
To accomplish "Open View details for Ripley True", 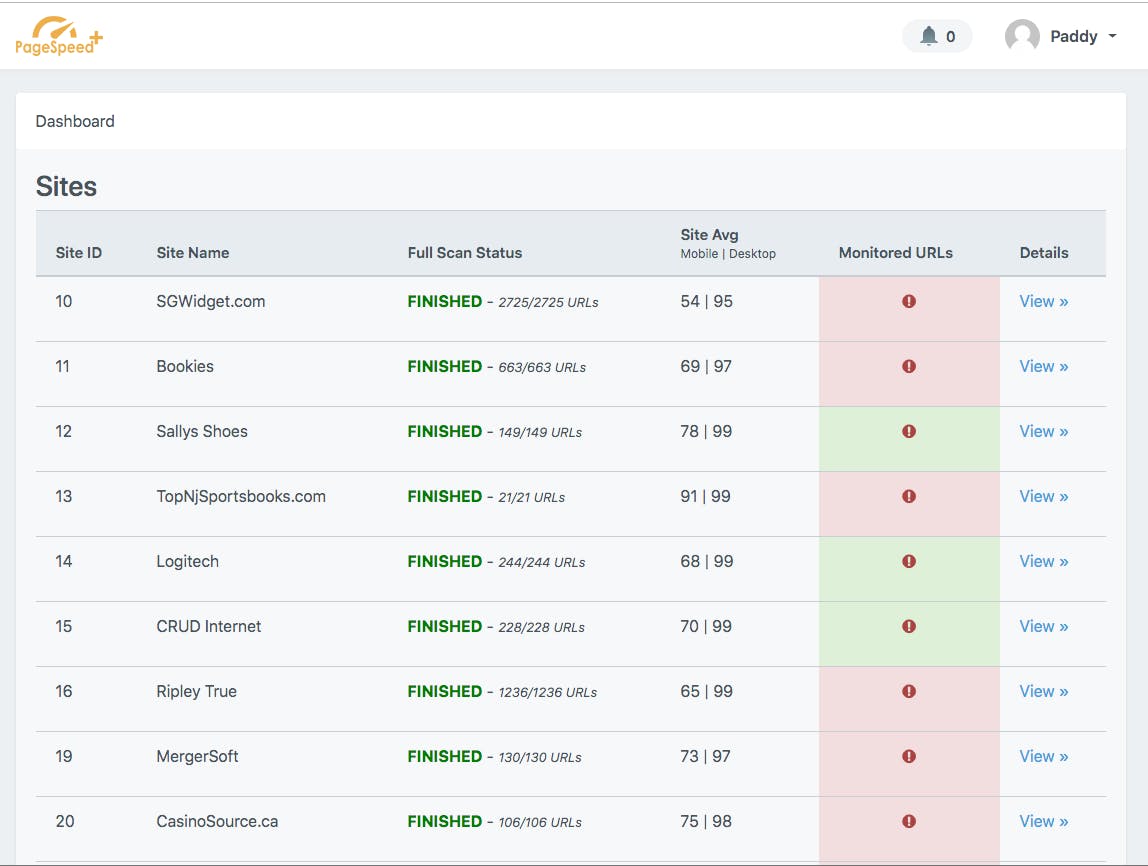I will tap(1043, 691).
